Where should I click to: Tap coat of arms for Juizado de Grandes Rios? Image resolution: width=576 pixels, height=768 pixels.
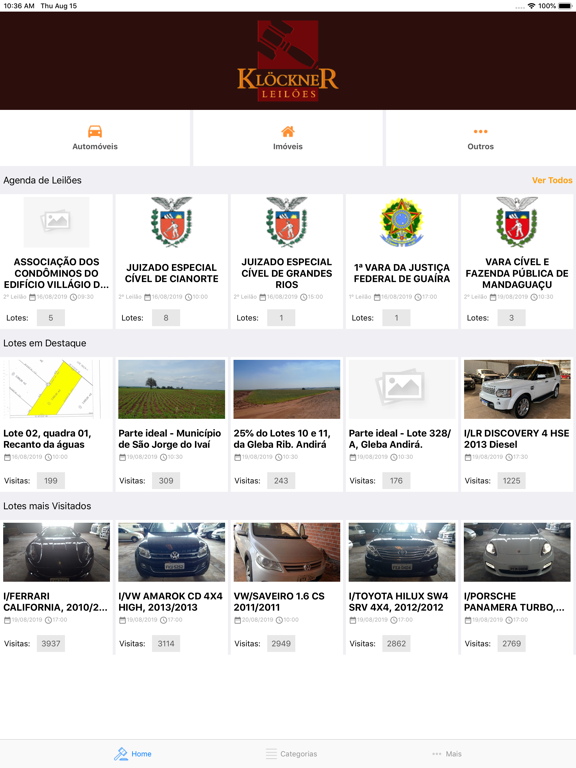[287, 222]
